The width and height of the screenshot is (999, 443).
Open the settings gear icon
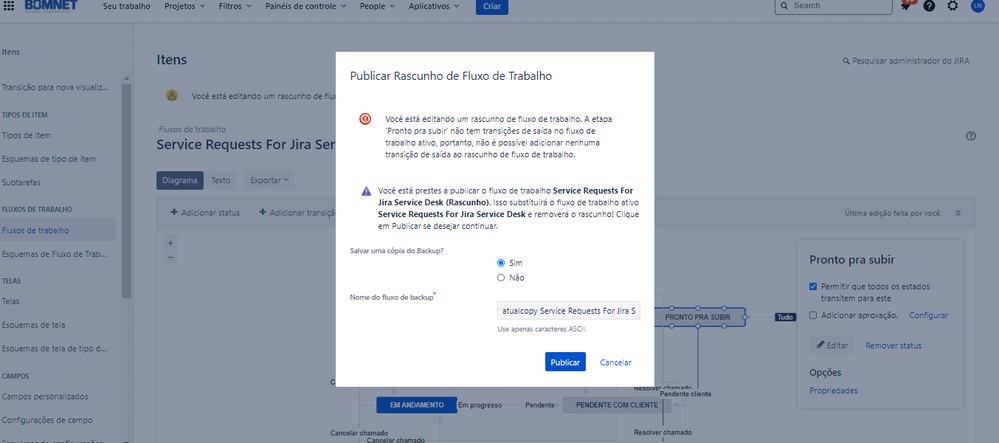click(952, 6)
